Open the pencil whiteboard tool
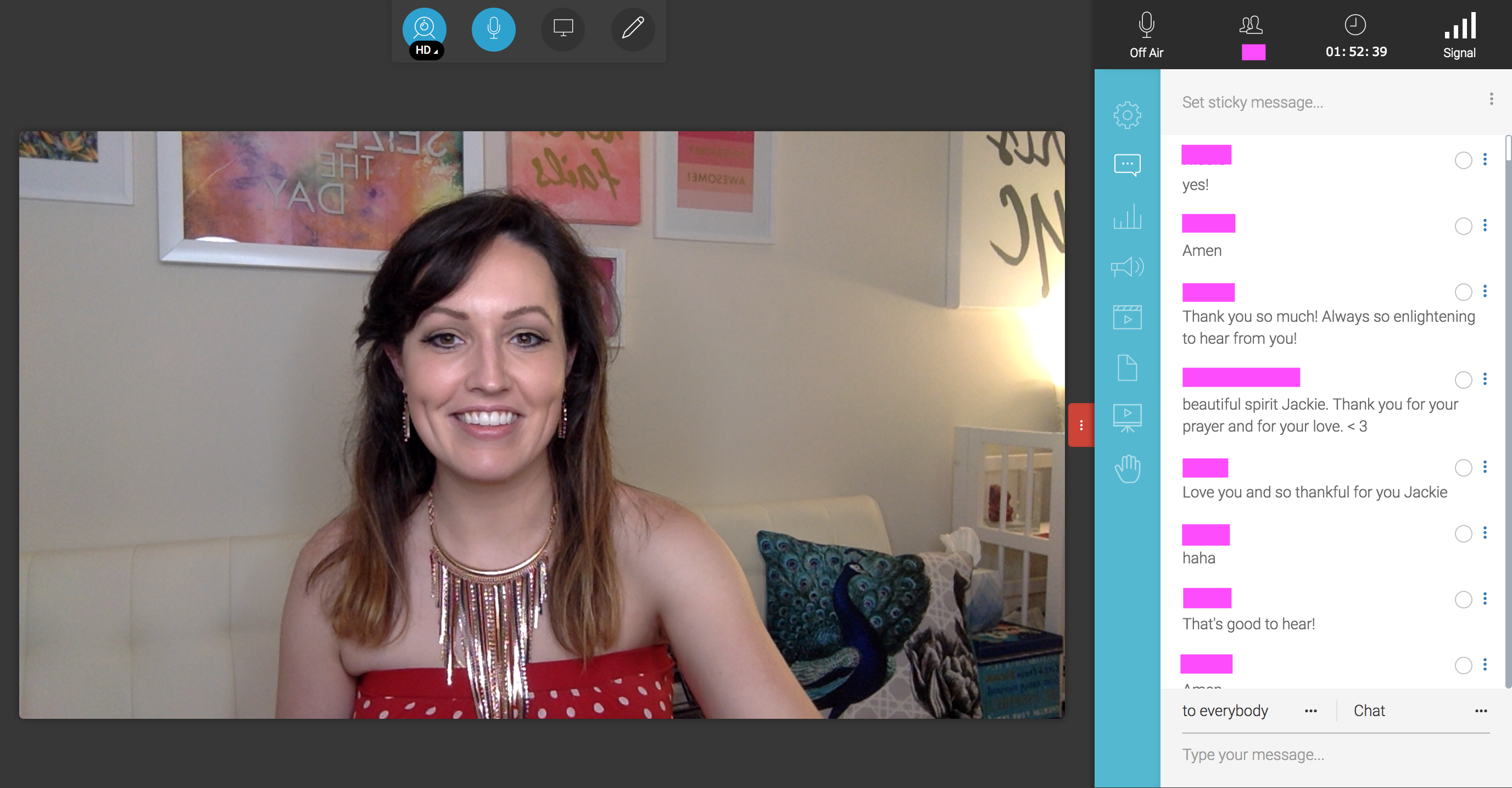Viewport: 1512px width, 788px height. tap(632, 29)
